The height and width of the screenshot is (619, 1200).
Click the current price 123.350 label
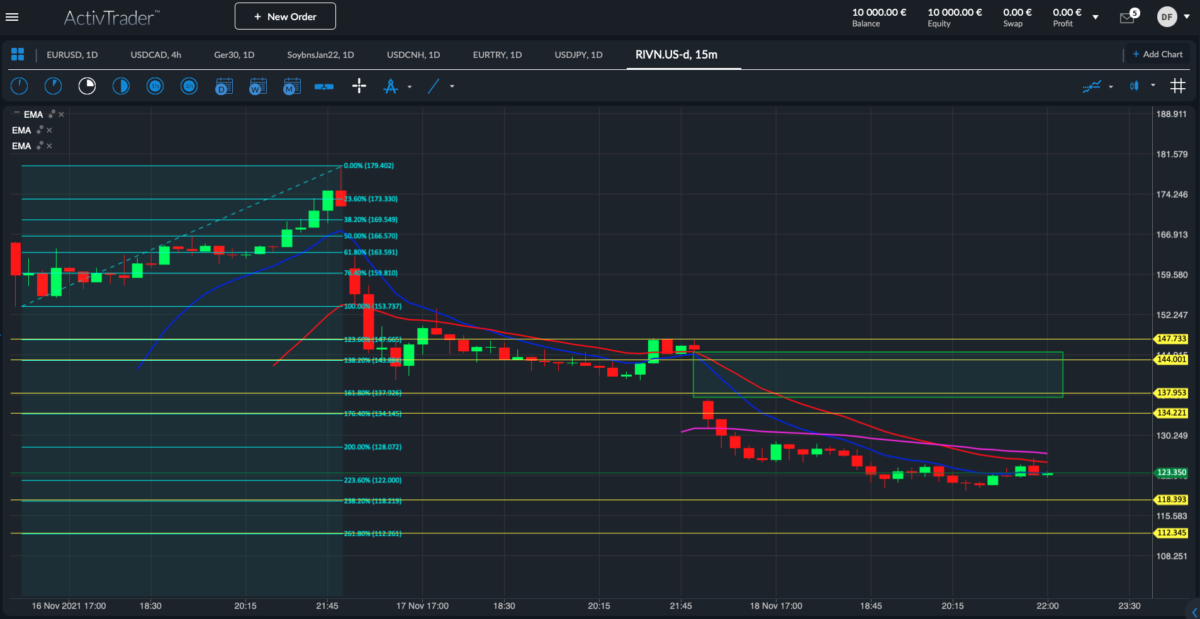pos(1169,472)
